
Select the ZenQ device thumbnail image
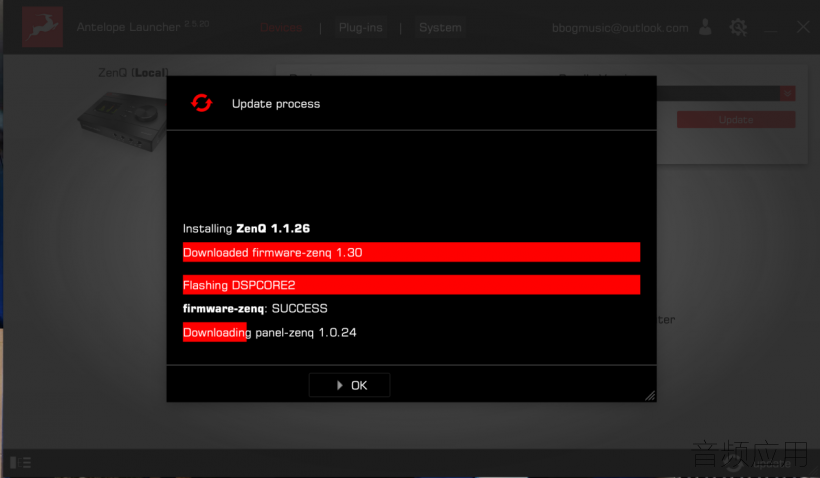pos(121,121)
